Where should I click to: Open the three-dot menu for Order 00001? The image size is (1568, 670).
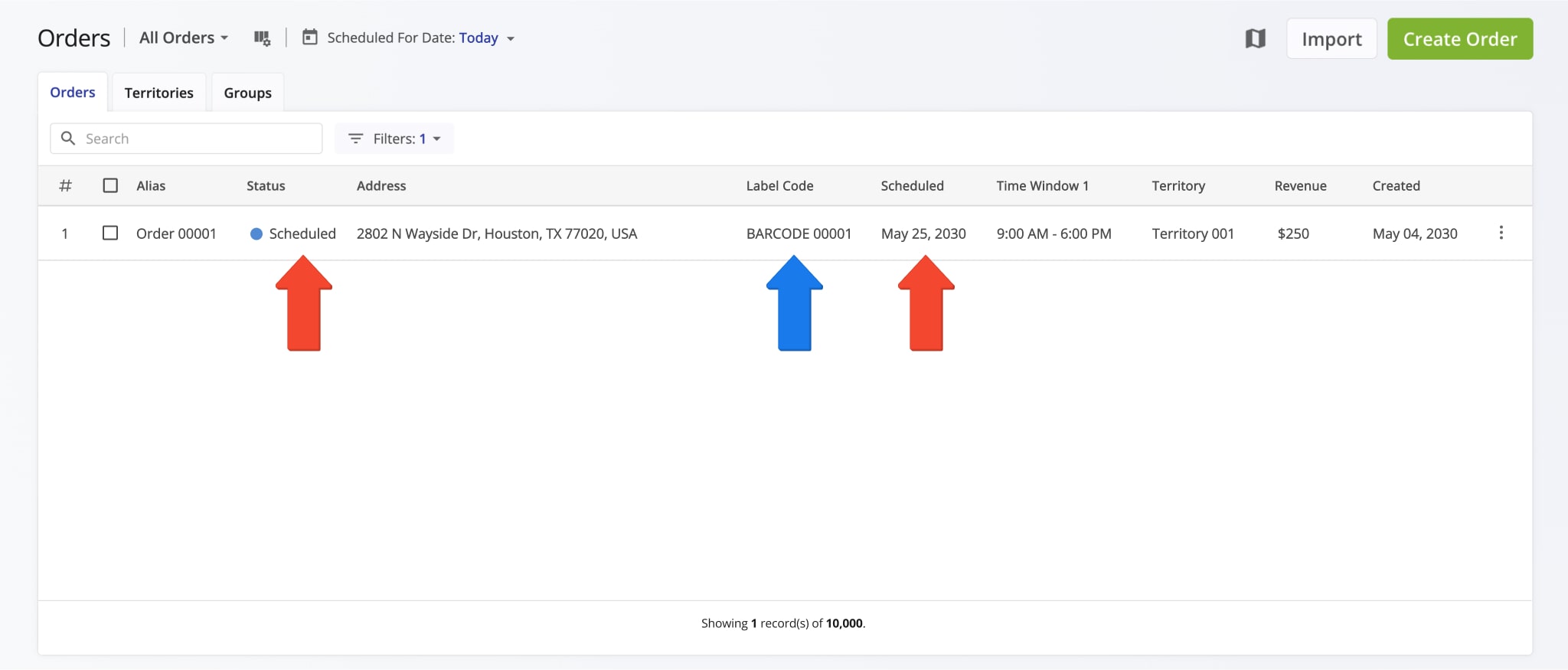pos(1501,233)
